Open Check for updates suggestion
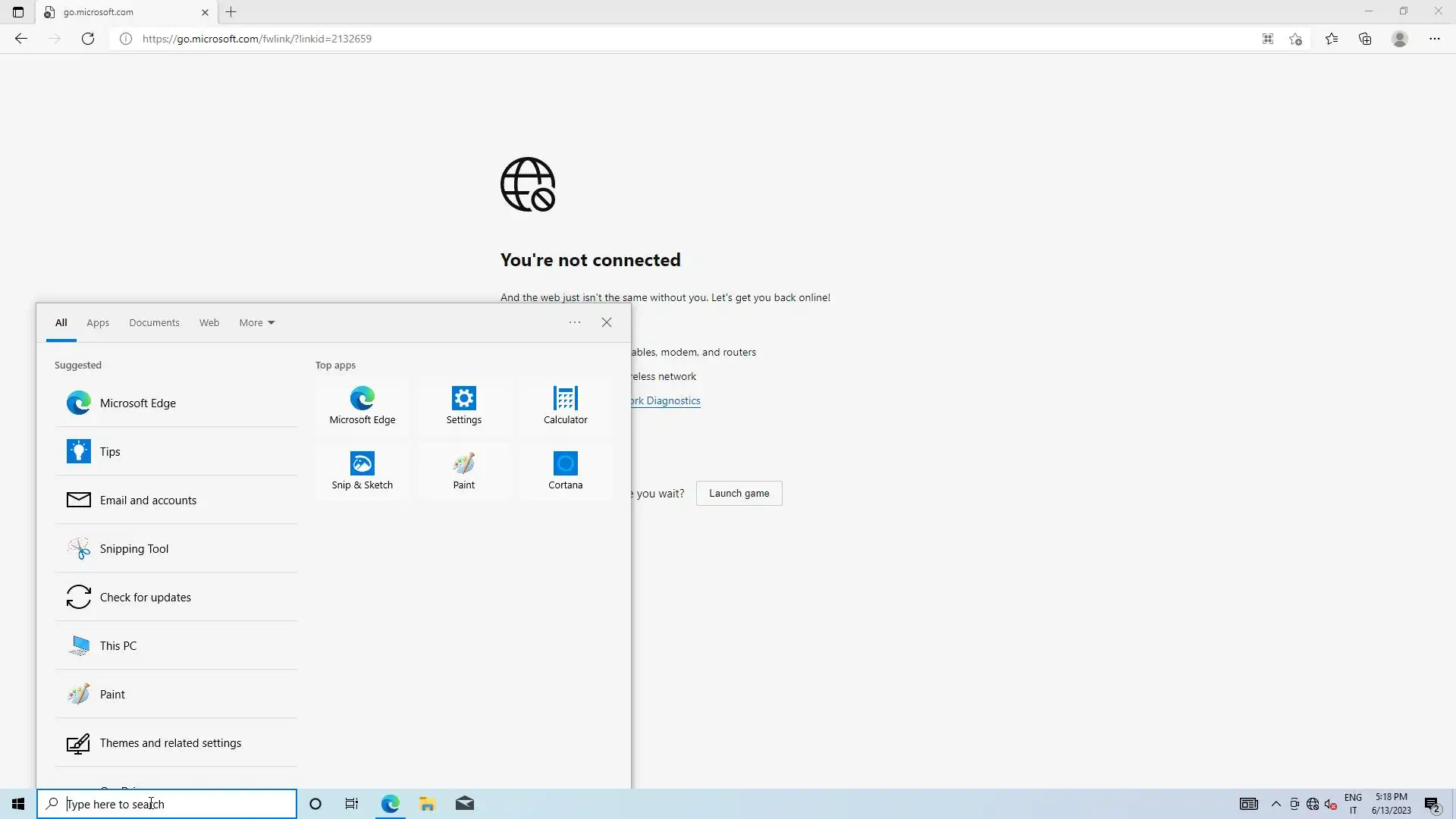 [x=146, y=598]
